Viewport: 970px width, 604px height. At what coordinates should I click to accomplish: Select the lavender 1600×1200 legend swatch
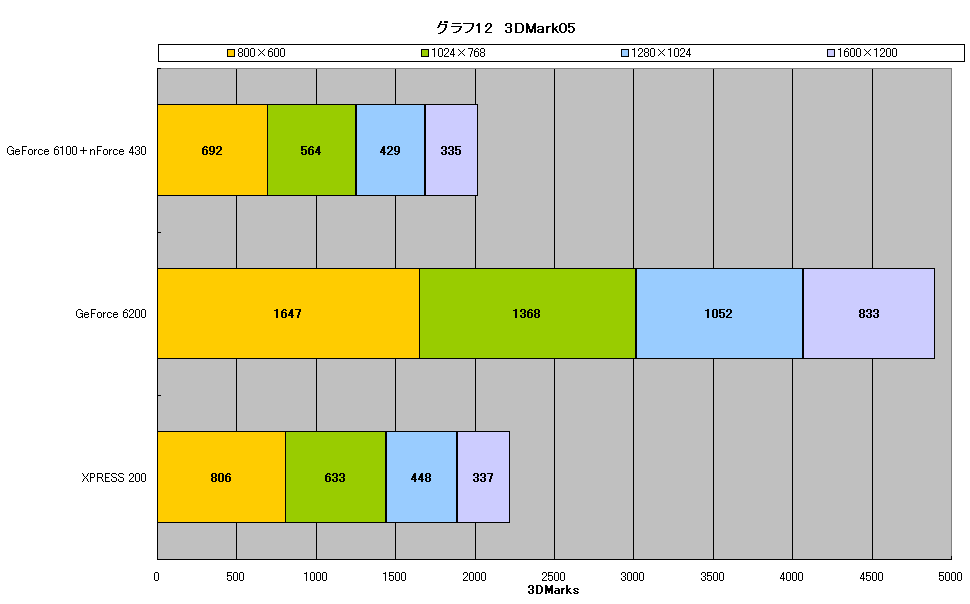click(831, 53)
